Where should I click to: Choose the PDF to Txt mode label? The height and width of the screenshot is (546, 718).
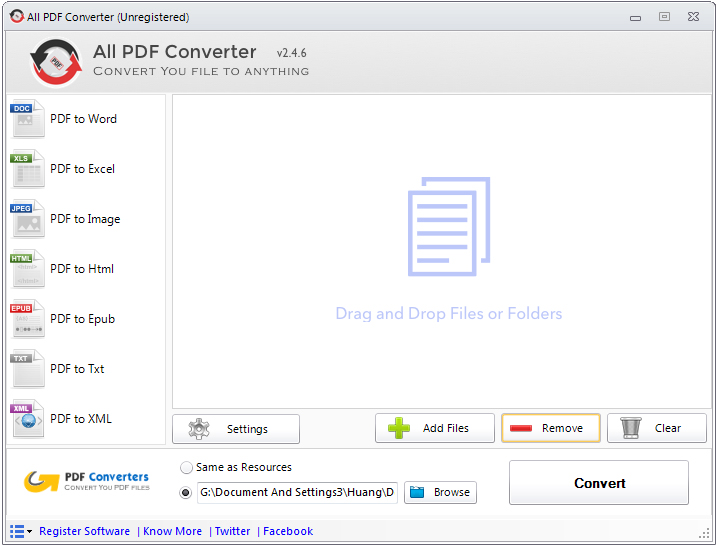click(x=77, y=368)
